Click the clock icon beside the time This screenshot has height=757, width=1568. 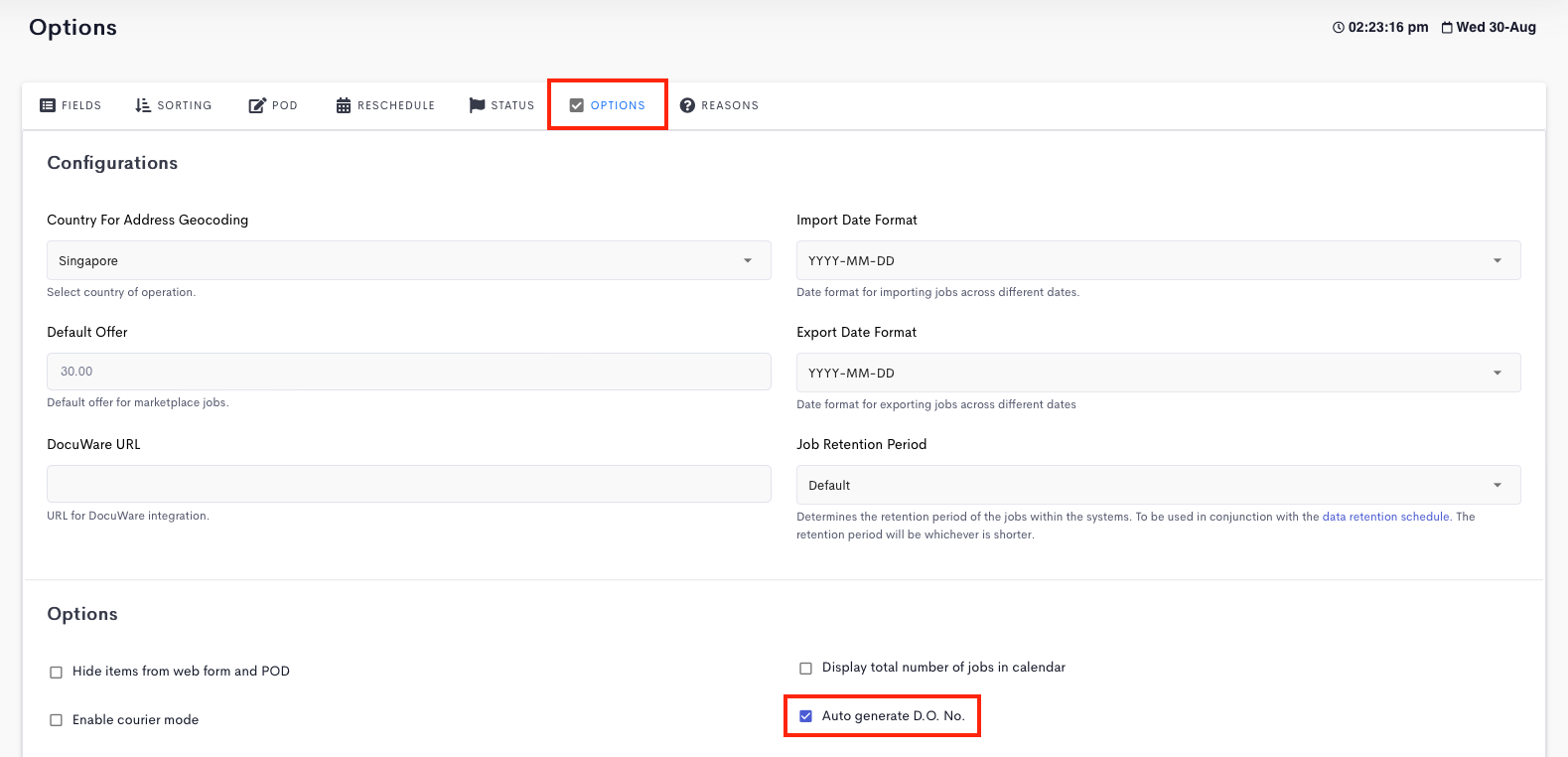tap(1339, 28)
